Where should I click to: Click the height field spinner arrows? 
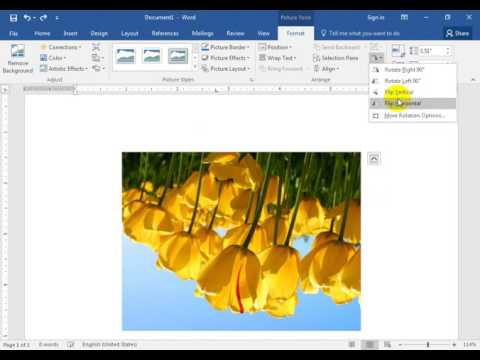click(448, 51)
